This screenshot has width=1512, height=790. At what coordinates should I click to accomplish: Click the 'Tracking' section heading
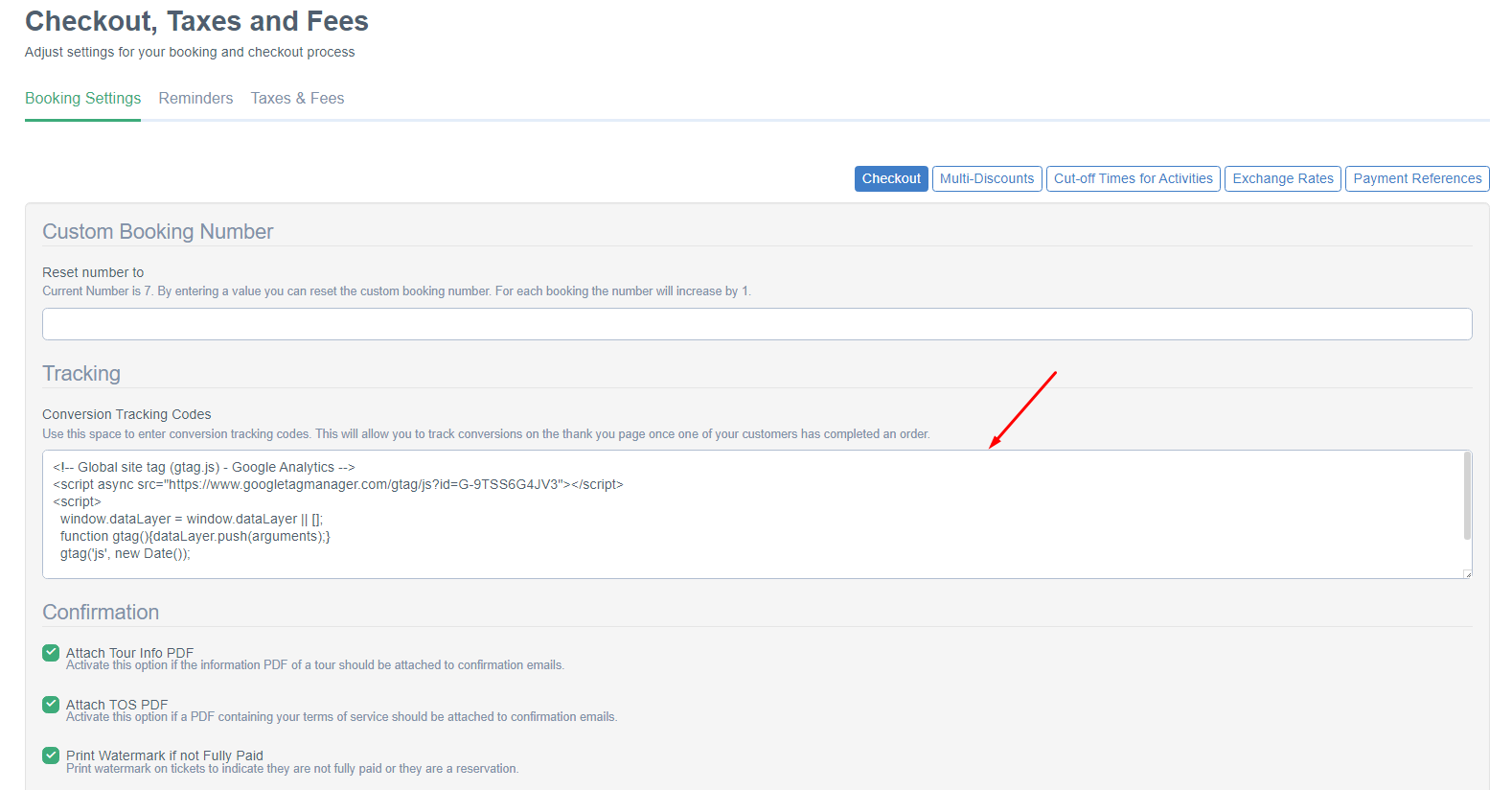coord(81,374)
